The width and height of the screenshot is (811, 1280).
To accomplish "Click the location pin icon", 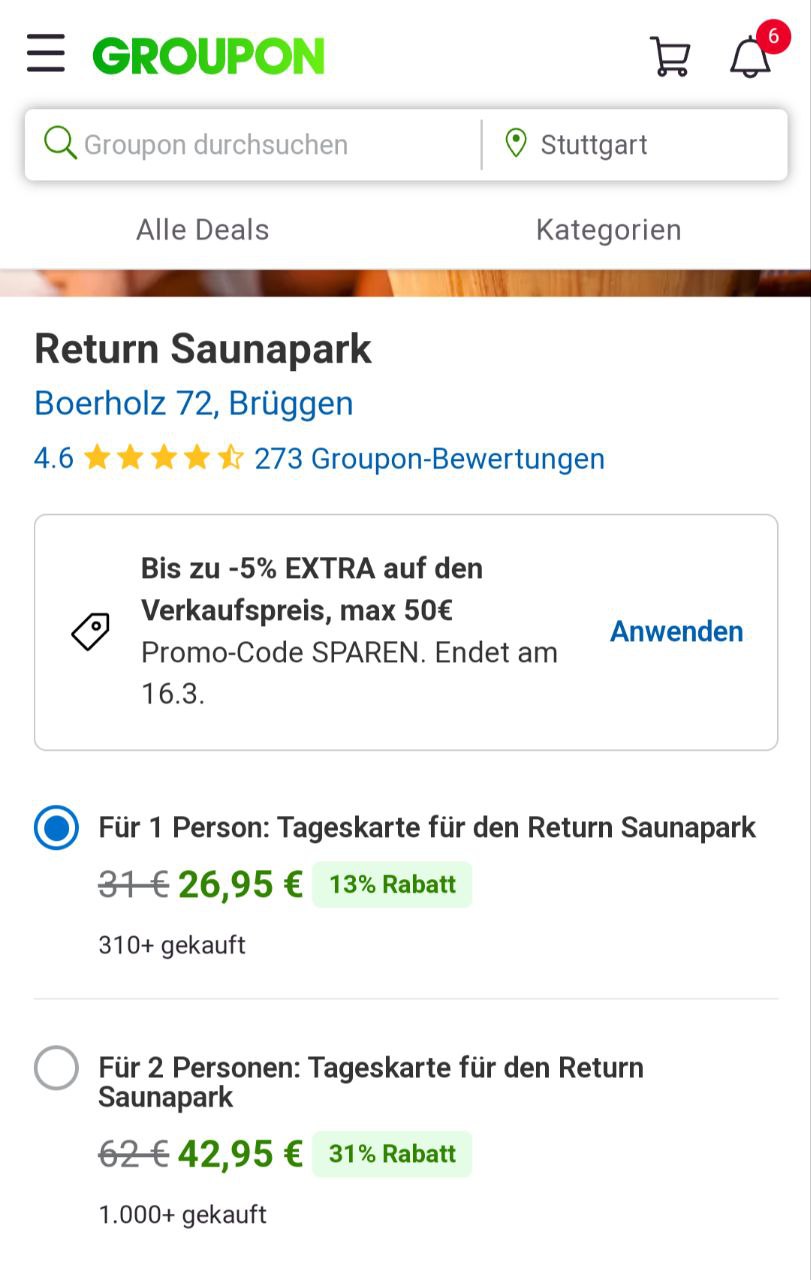I will coord(516,144).
